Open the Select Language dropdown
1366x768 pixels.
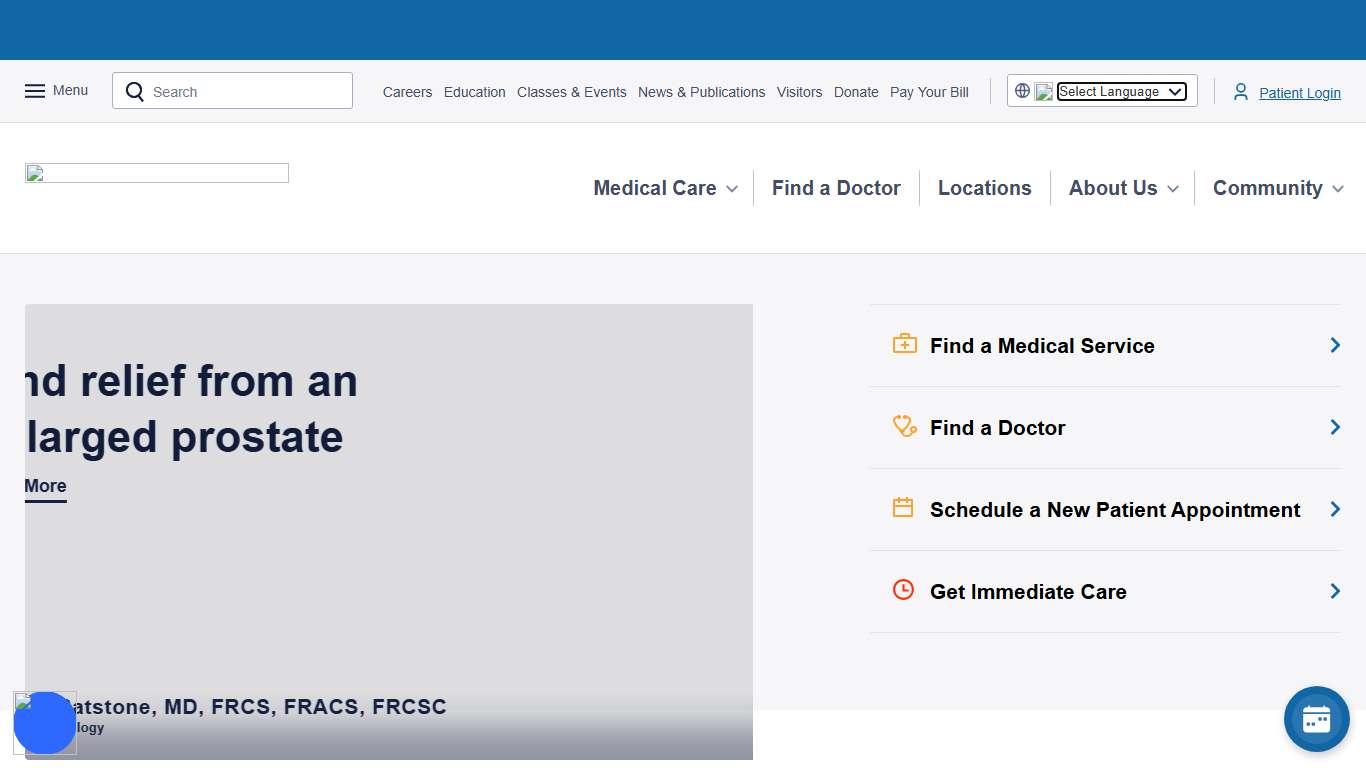click(1121, 91)
